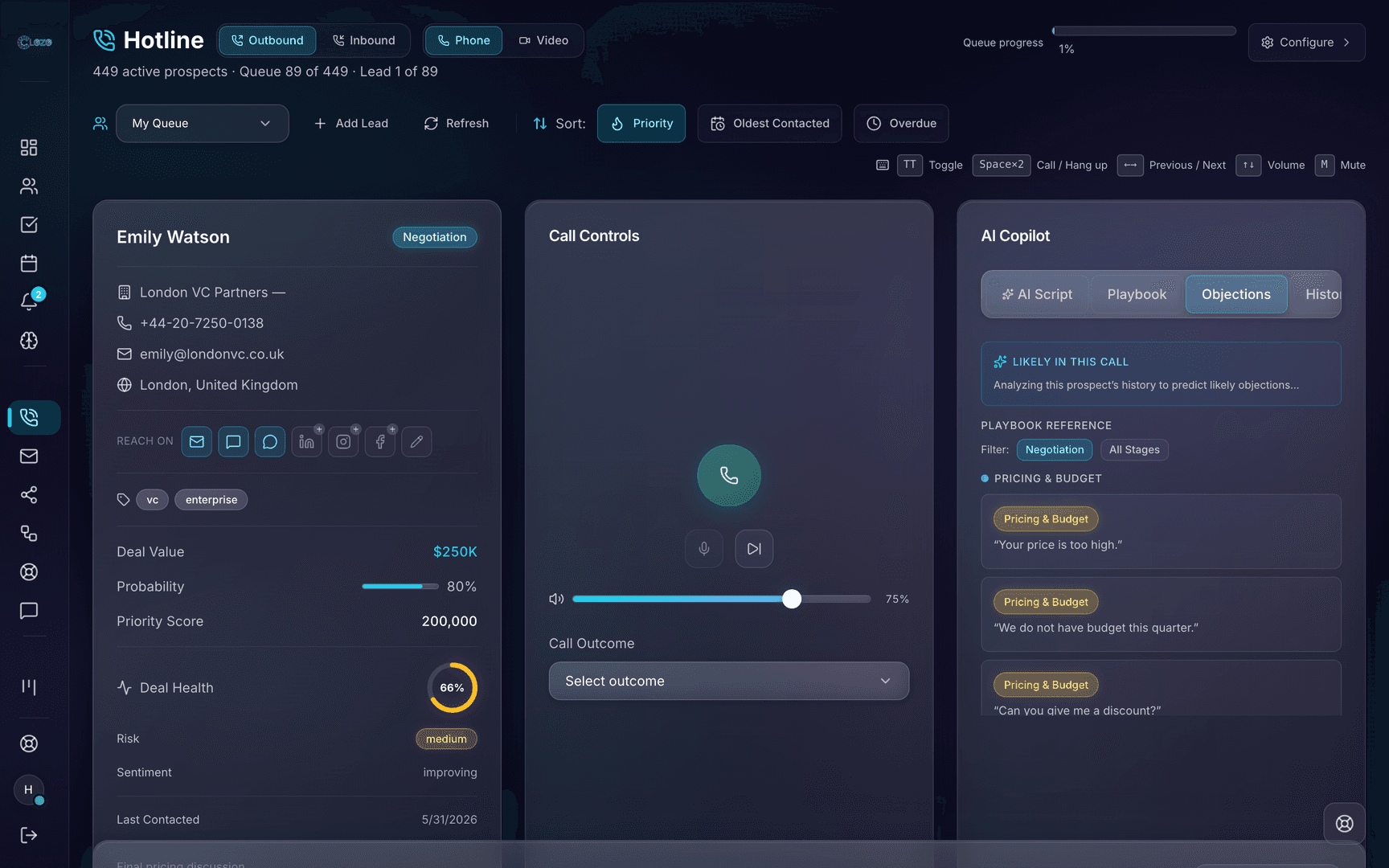Click the keyboard shortcuts icon
This screenshot has width=1389, height=868.
[x=883, y=165]
